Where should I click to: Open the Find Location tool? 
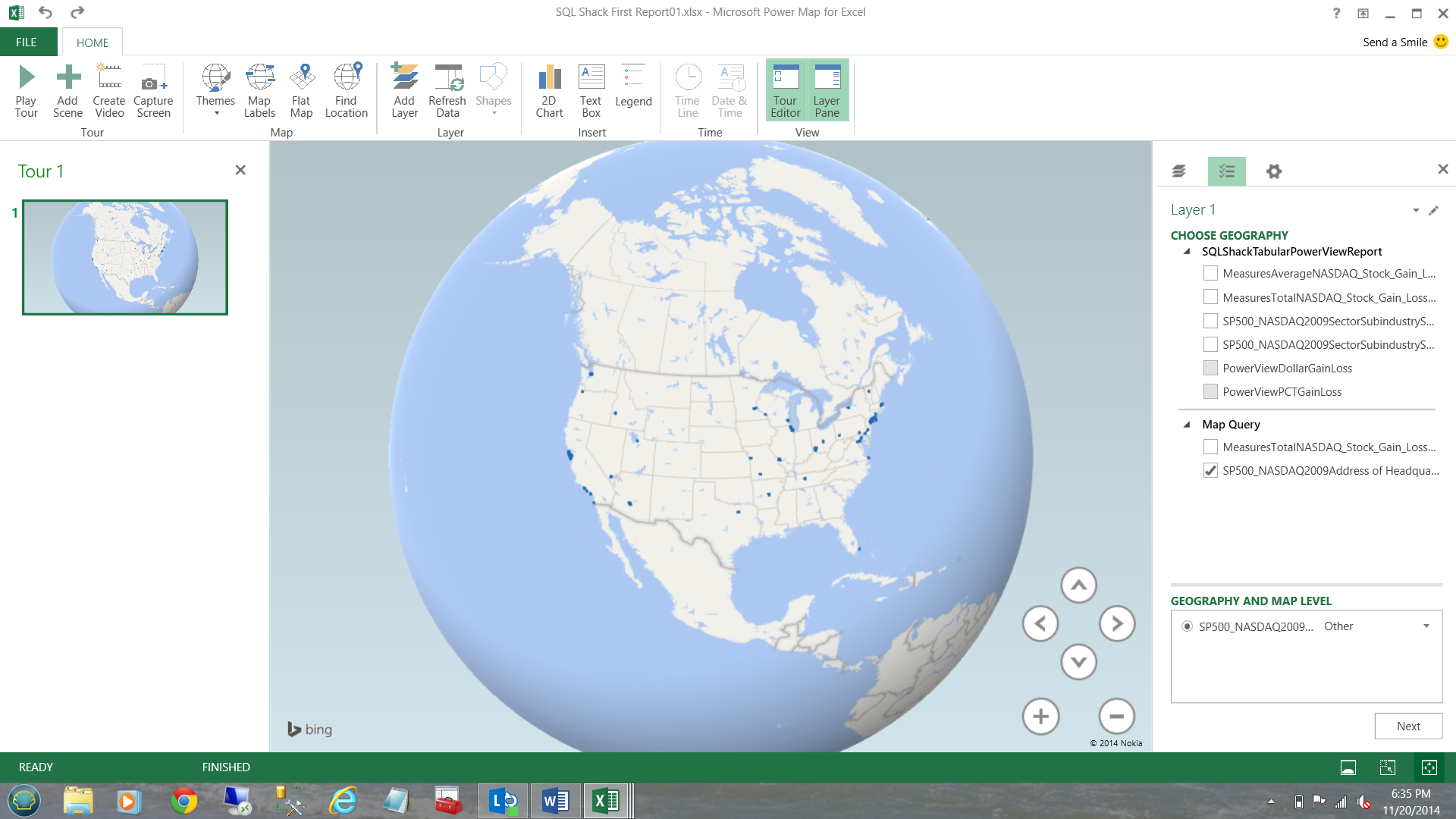(x=346, y=91)
